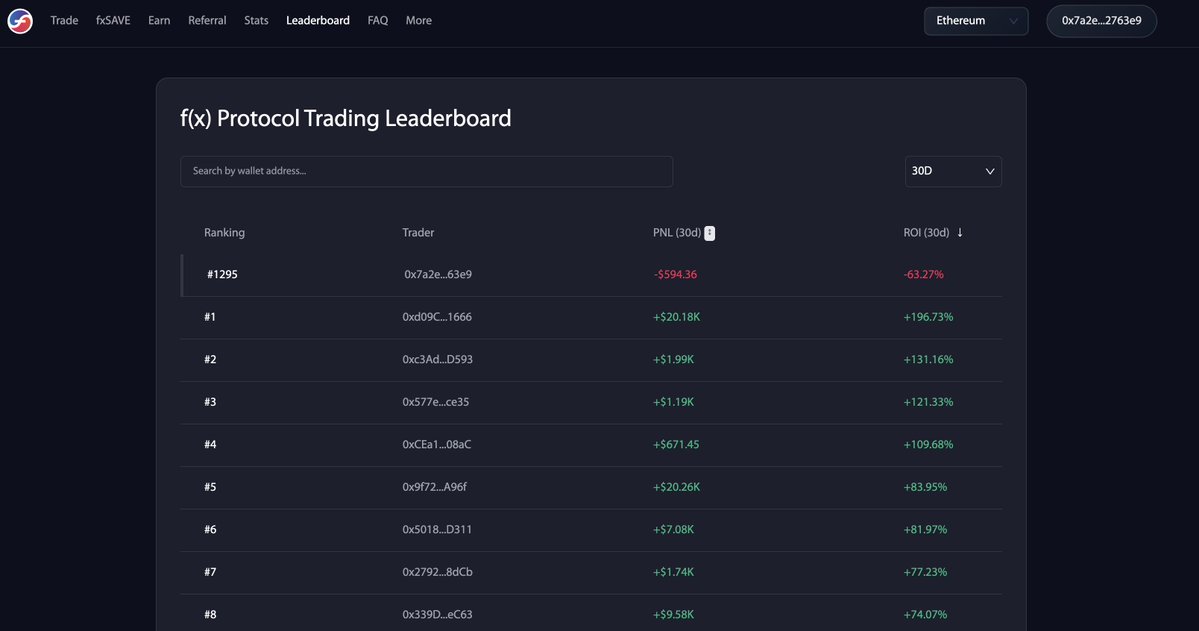Click the -$594.36 PNL value

pos(675,275)
